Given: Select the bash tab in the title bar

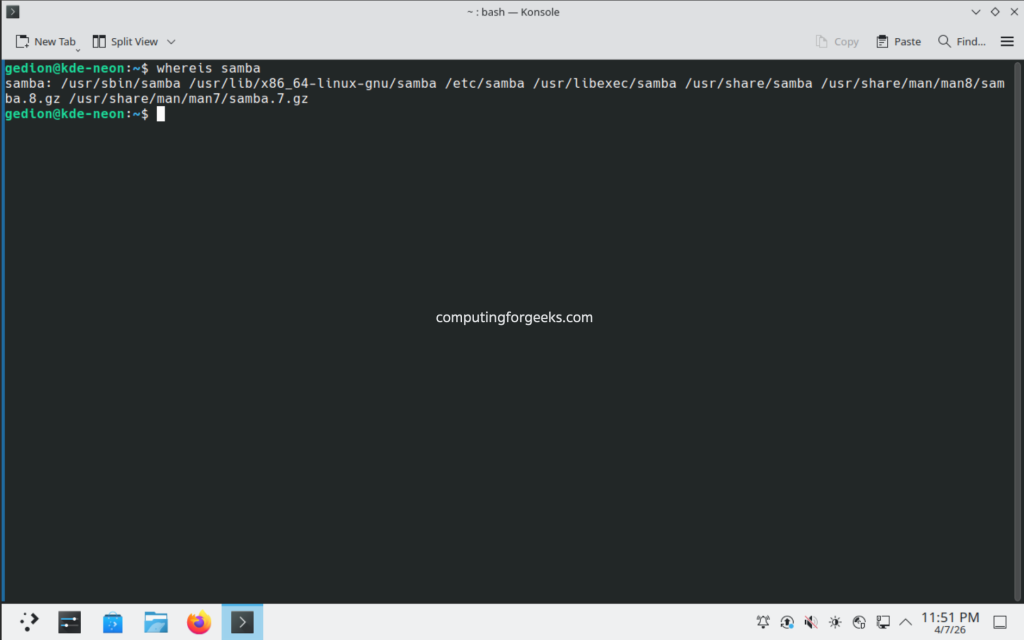Looking at the screenshot, I should click(x=513, y=12).
